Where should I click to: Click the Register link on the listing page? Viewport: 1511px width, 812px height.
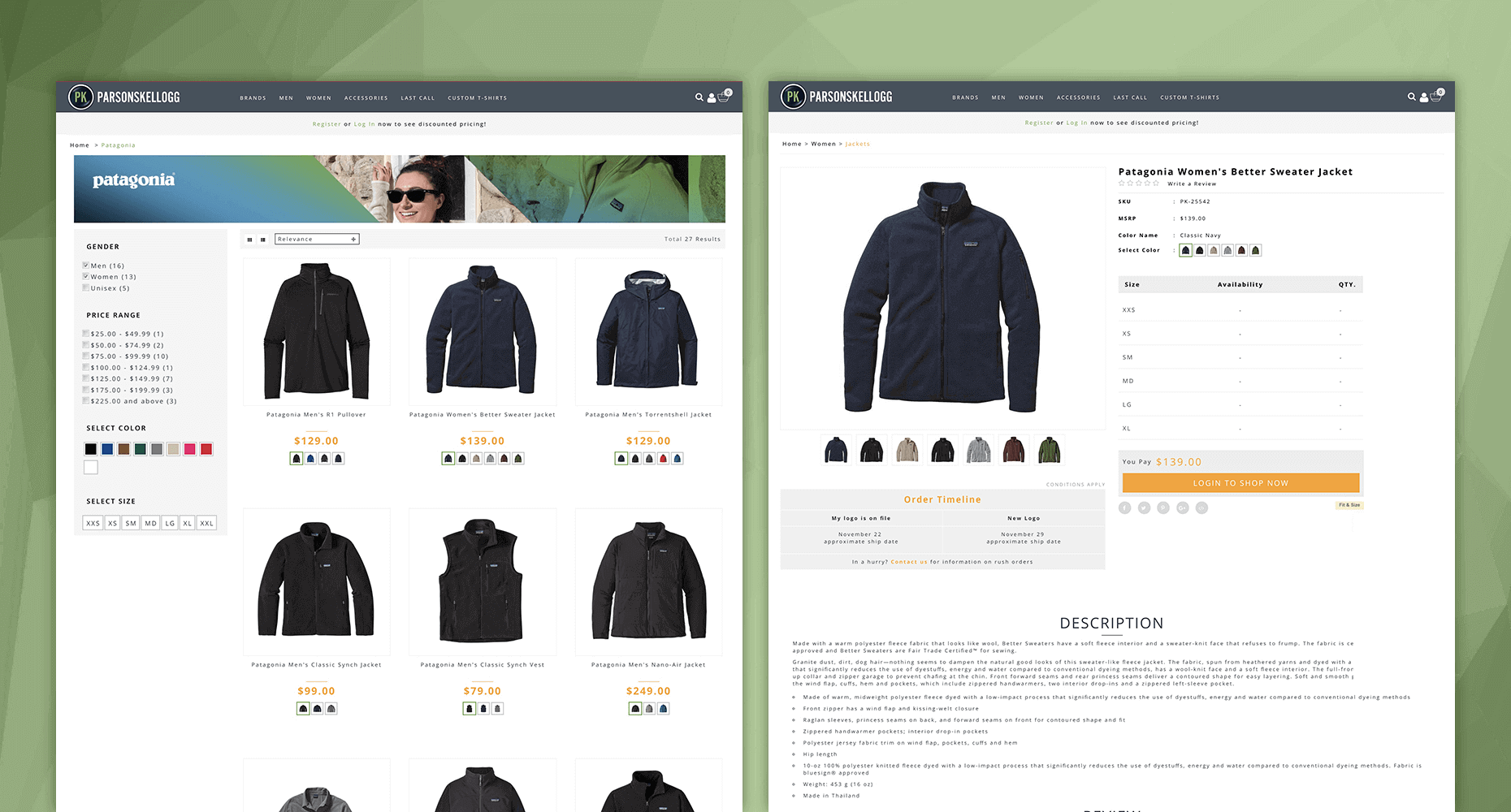tap(327, 124)
